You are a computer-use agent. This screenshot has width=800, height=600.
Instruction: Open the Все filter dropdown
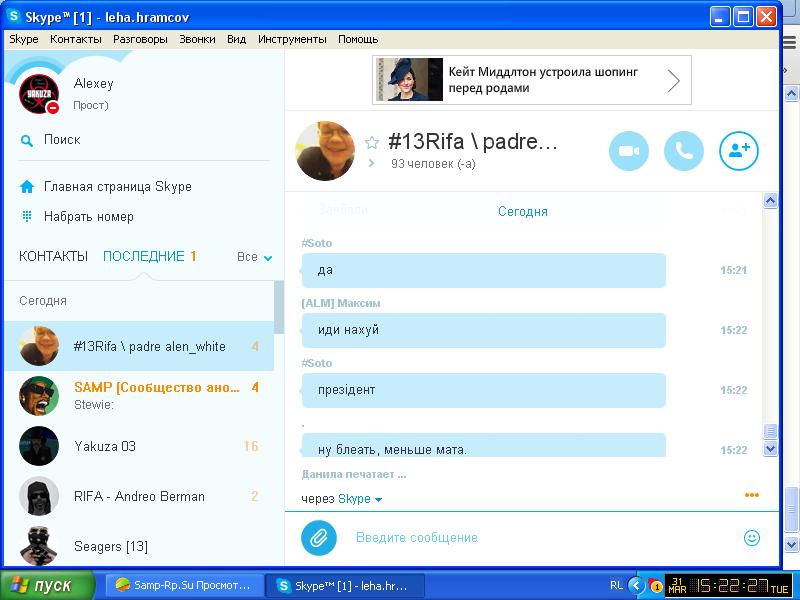click(255, 257)
